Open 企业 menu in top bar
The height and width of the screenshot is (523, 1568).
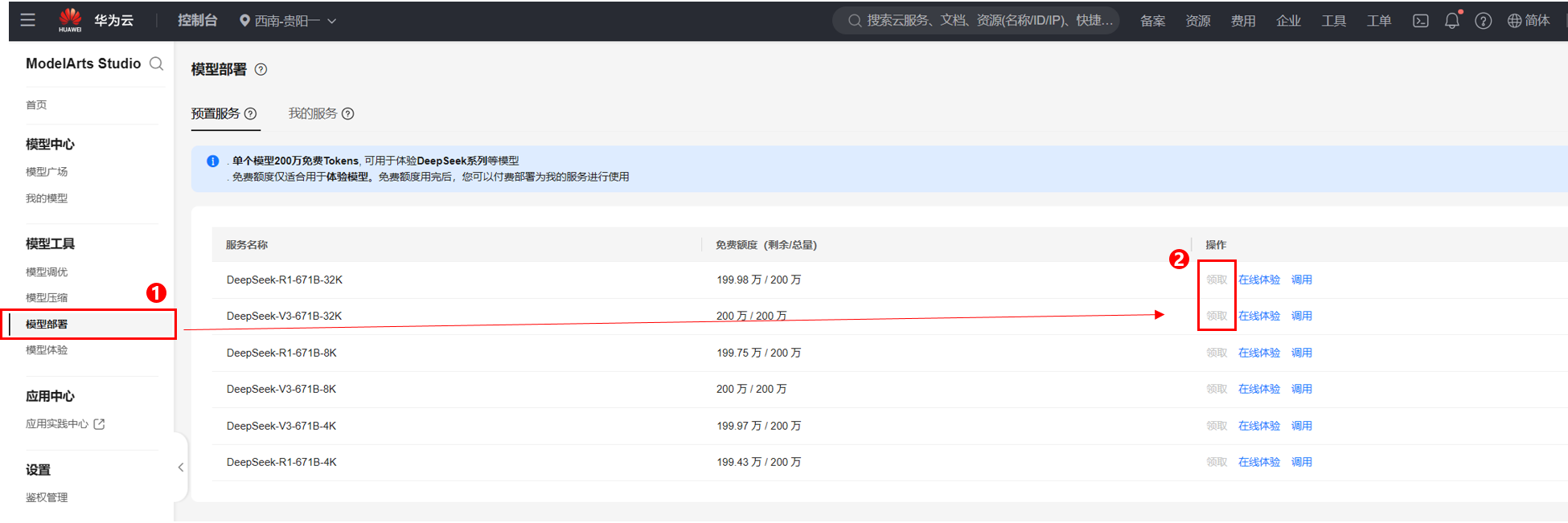[1289, 21]
